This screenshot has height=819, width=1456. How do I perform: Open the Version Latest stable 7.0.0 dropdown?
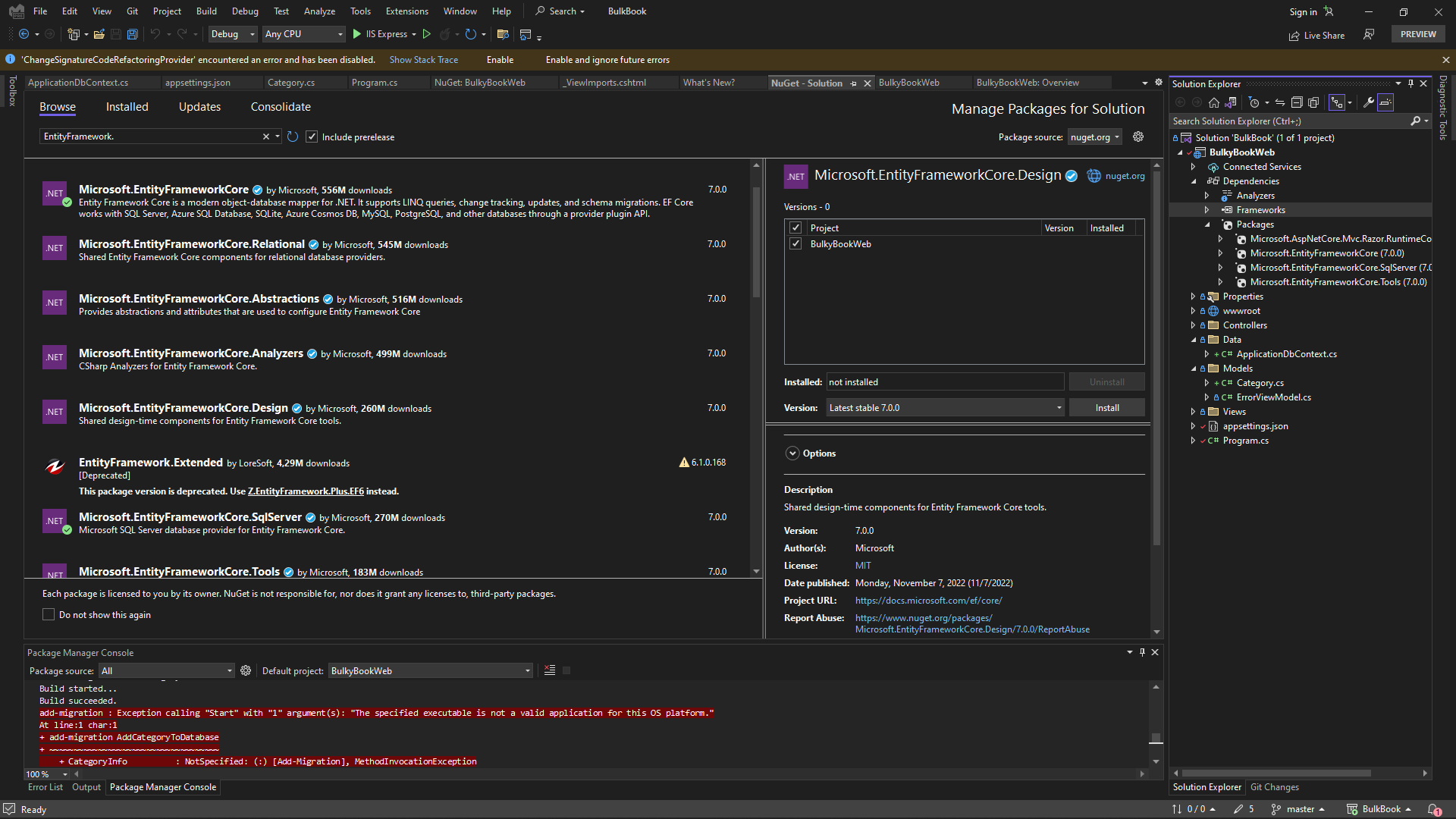[946, 408]
